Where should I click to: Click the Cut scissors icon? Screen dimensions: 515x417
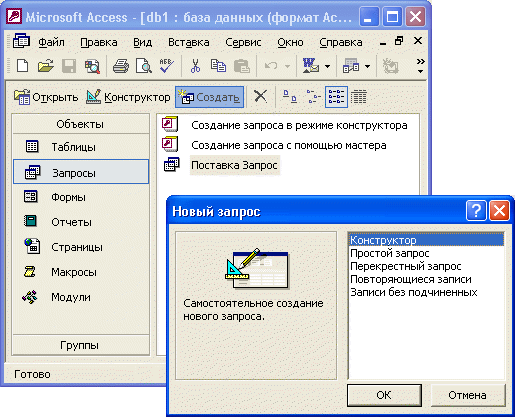195,66
